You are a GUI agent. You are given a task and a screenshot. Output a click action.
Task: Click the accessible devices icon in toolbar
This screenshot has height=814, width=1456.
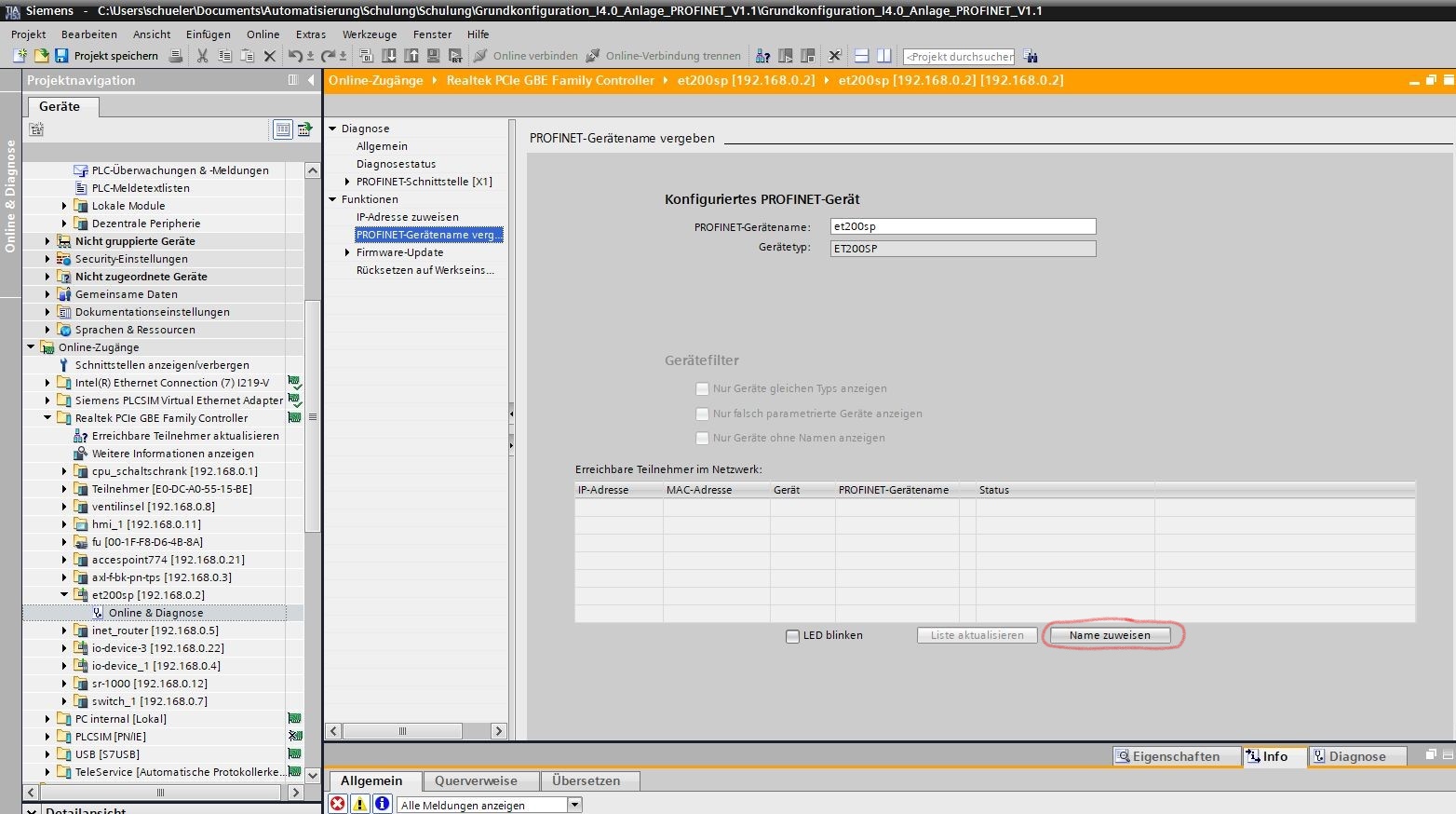pos(762,56)
